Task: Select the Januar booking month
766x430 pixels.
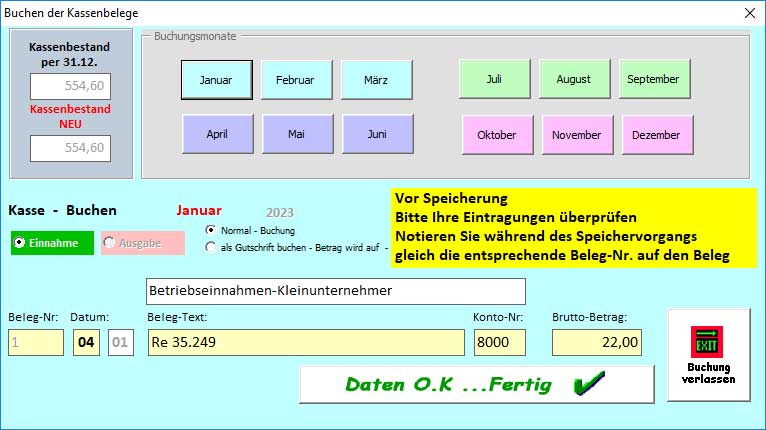Action: [216, 80]
